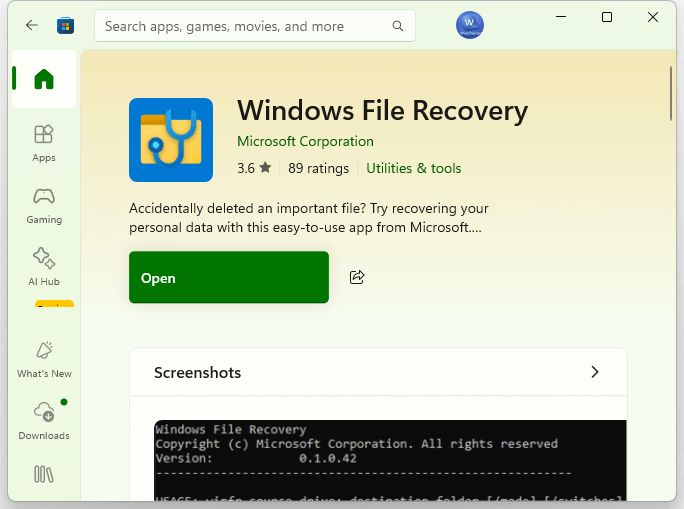Close the Microsoft Store window
The width and height of the screenshot is (684, 509).
point(653,17)
